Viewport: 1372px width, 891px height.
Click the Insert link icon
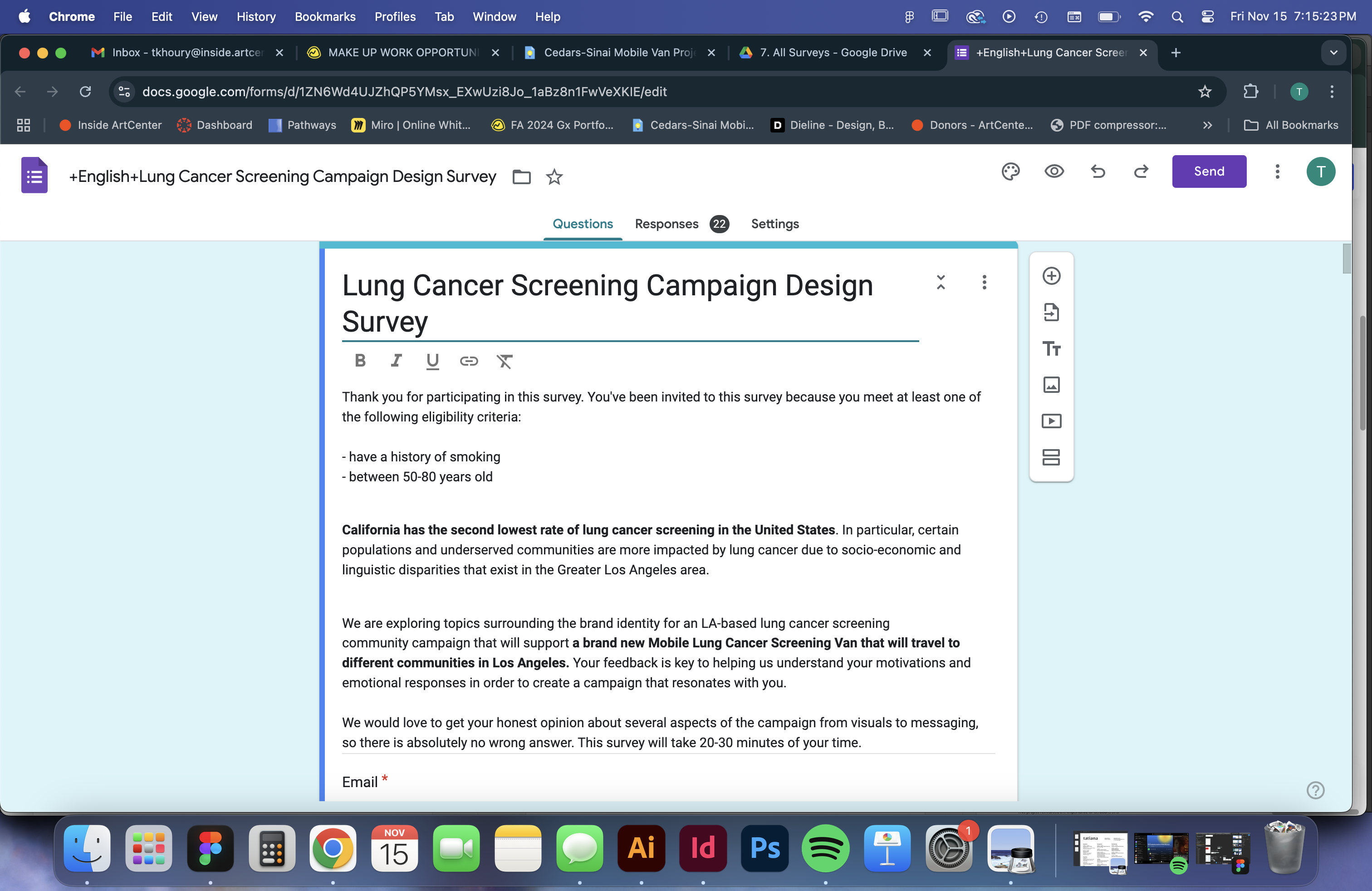pos(469,361)
